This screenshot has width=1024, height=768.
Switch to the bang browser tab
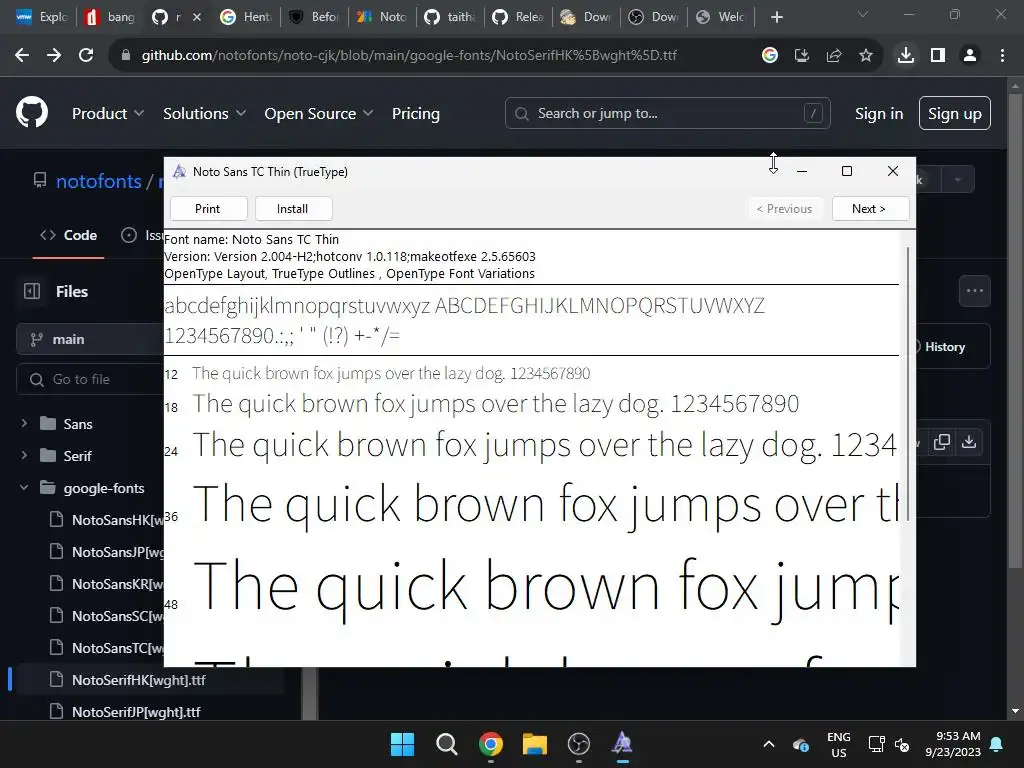click(110, 17)
